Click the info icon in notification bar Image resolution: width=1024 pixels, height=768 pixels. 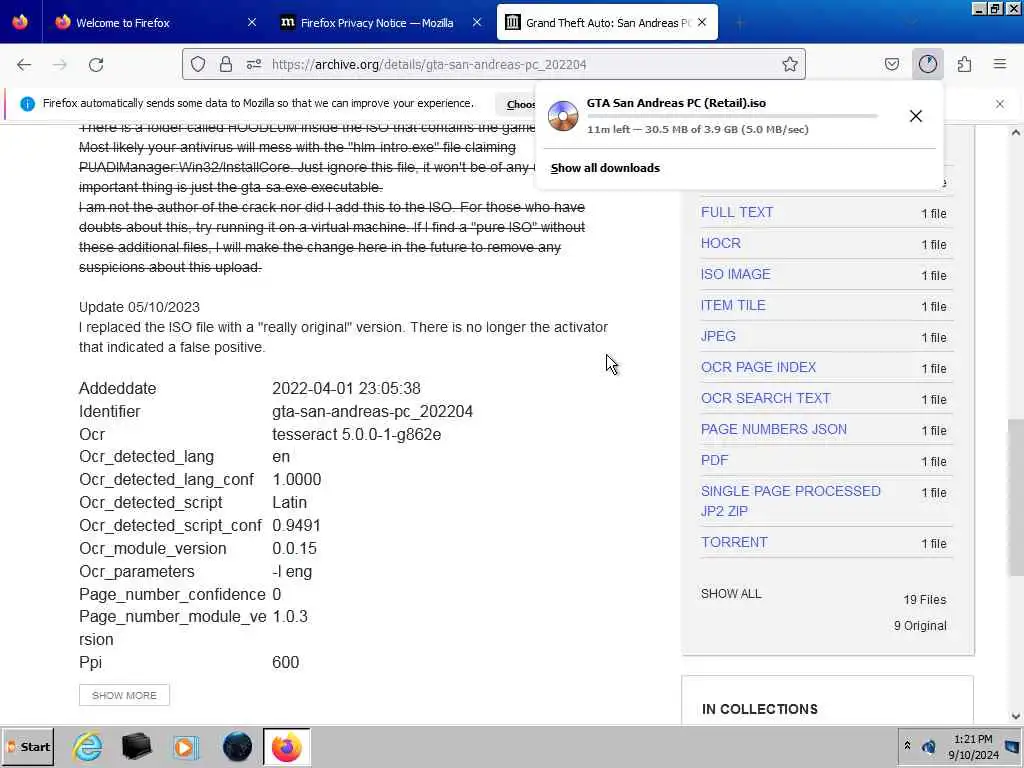tap(27, 104)
